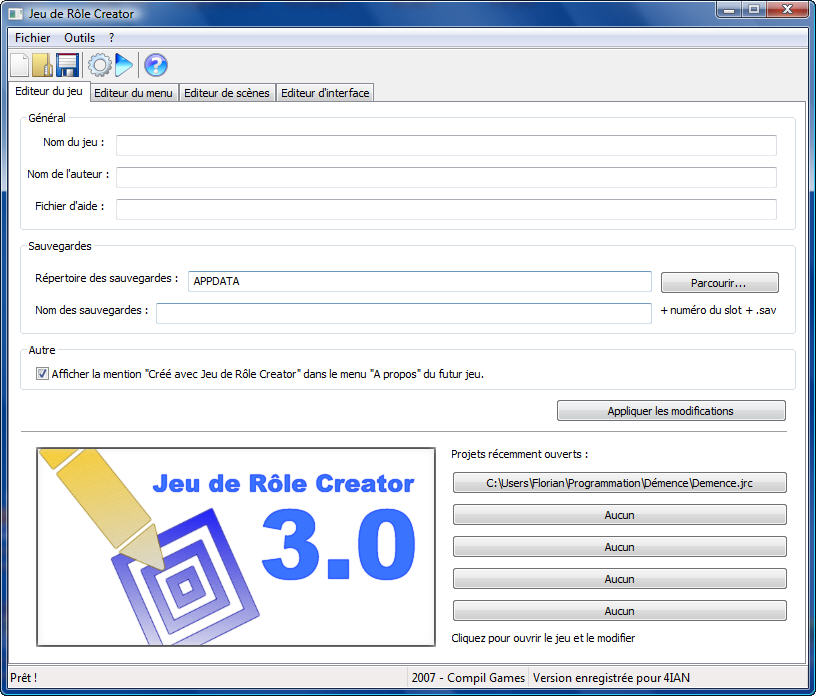Click the app icon in the title bar
The image size is (816, 696).
pyautogui.click(x=16, y=14)
